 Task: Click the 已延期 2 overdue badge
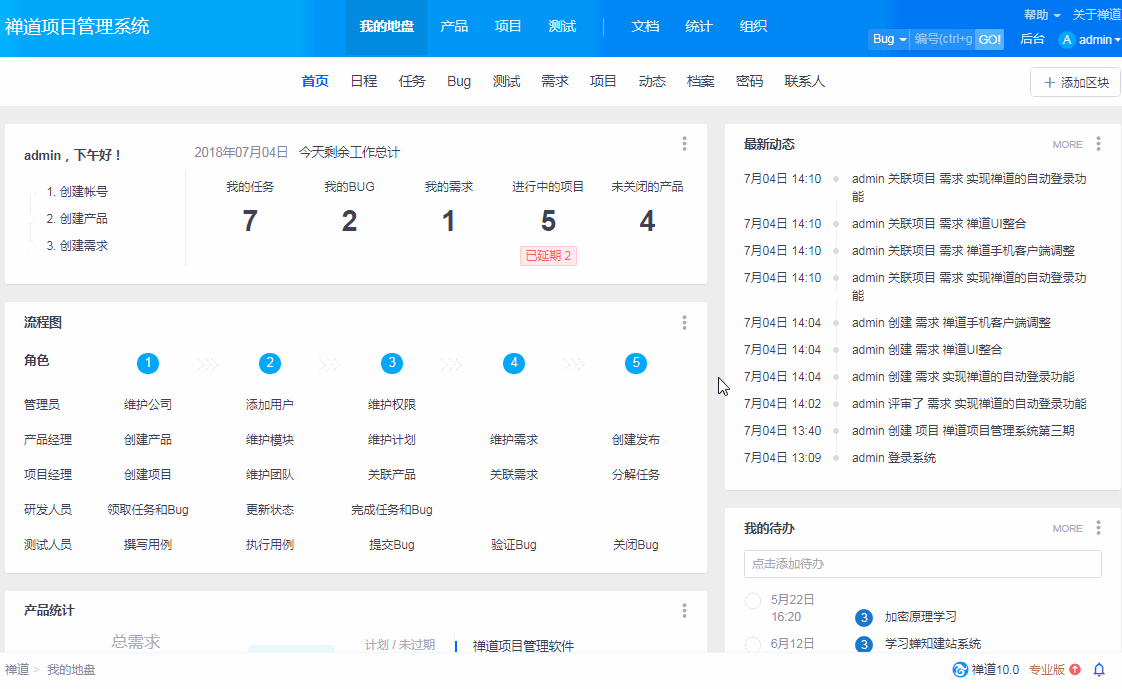point(548,256)
